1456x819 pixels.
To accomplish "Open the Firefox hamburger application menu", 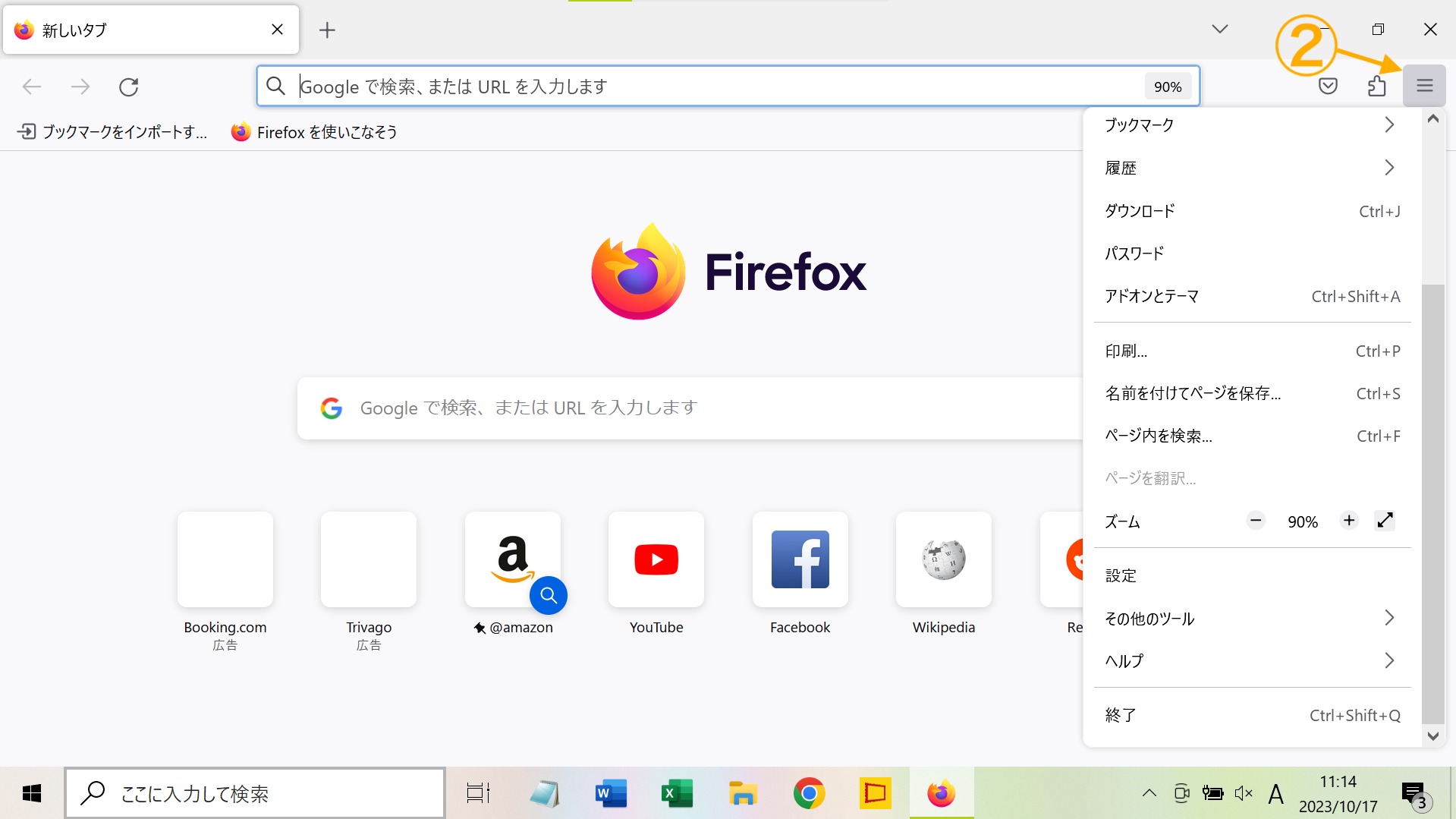I will [1424, 86].
